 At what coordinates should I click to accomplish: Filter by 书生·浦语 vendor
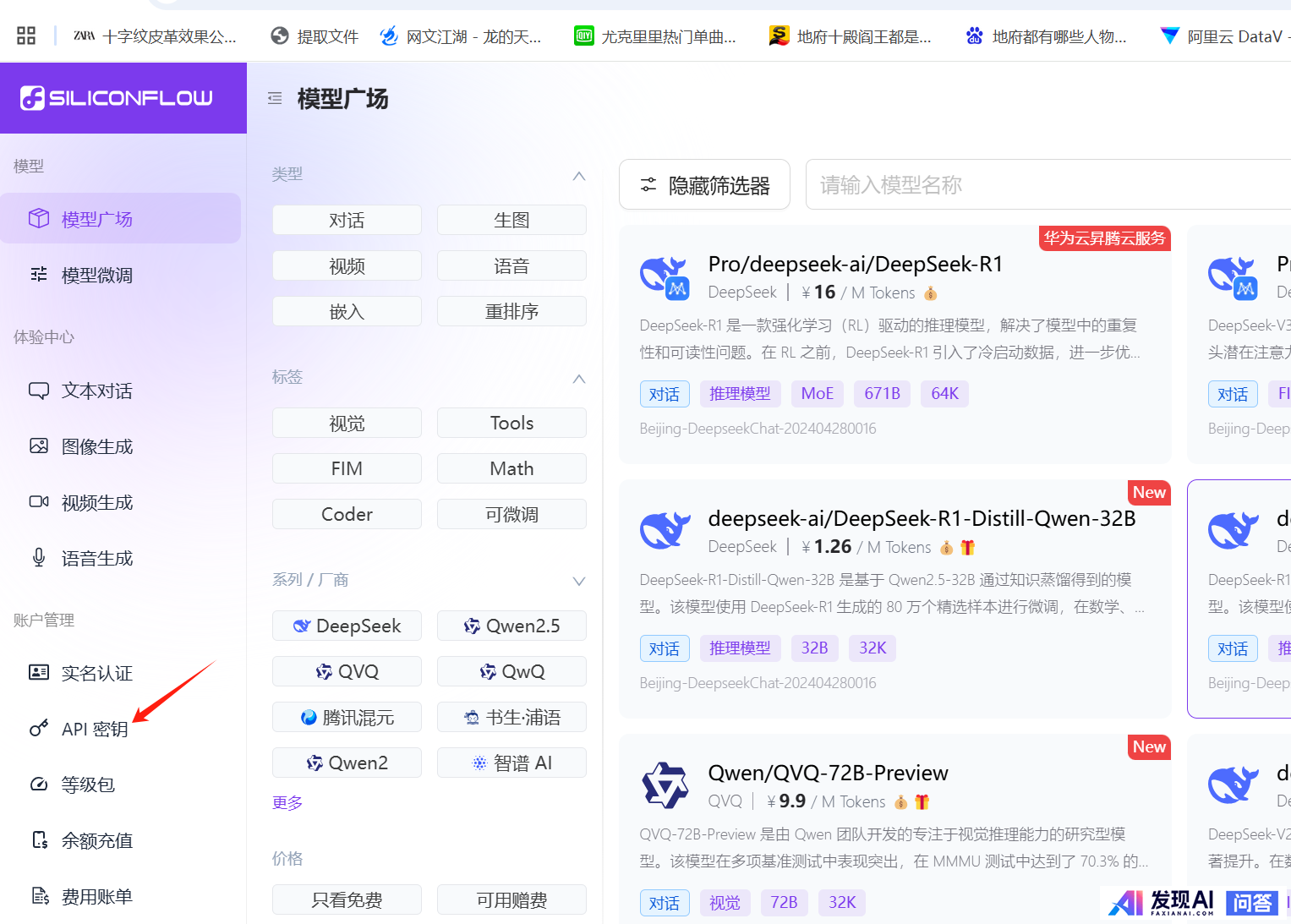pos(511,717)
